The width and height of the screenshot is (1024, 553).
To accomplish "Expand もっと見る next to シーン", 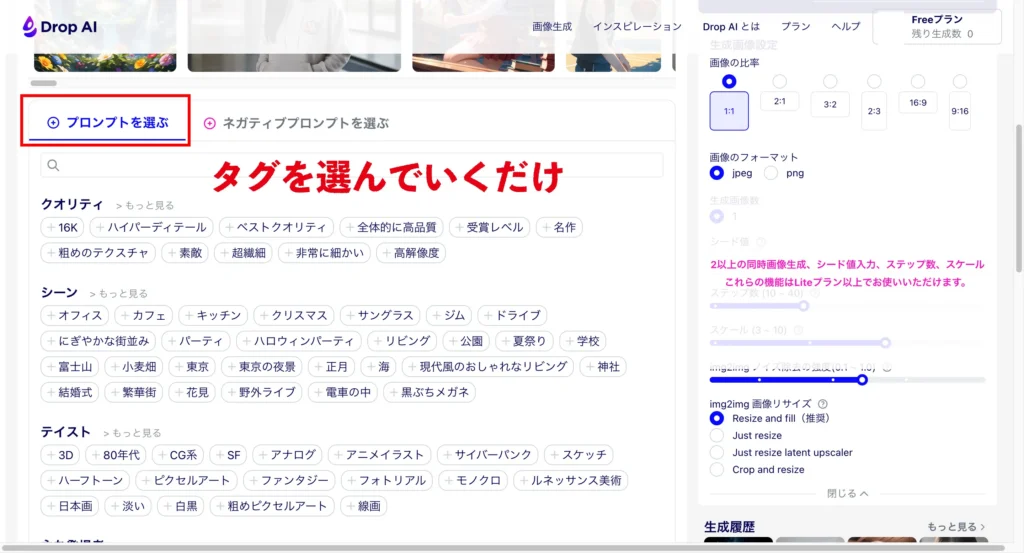I will click(x=119, y=294).
